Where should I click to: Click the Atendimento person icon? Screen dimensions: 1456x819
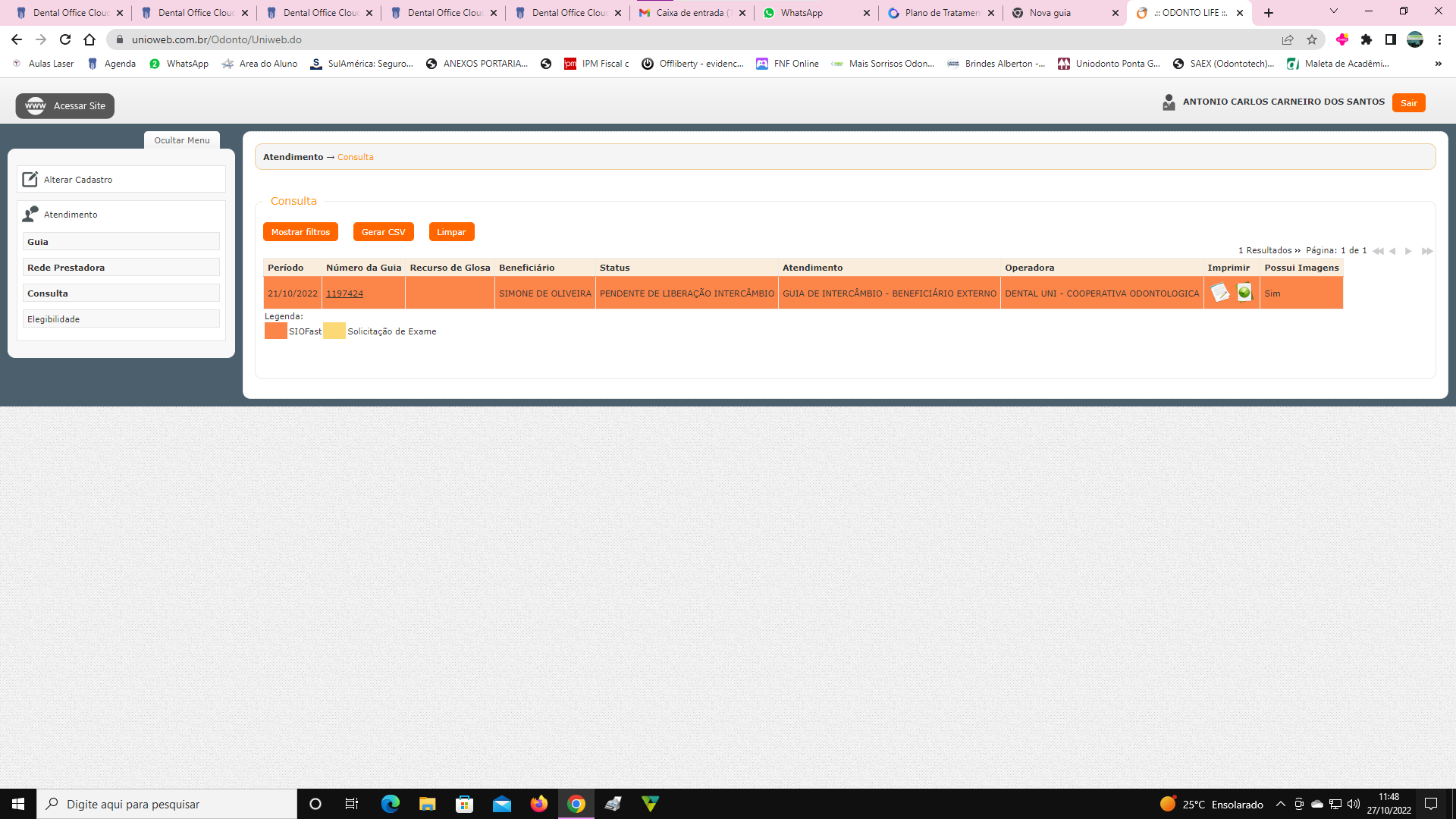coord(30,215)
